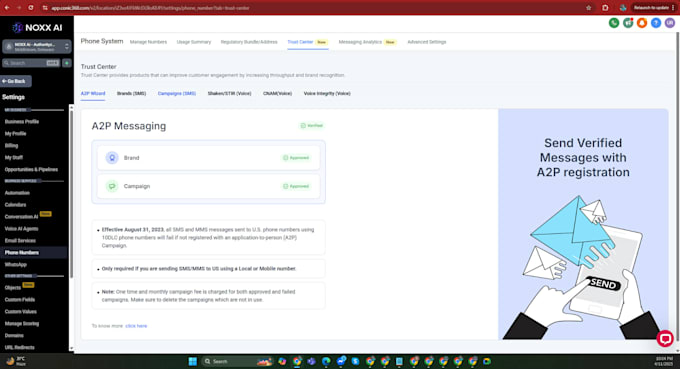The height and width of the screenshot is (369, 680).
Task: Click the sidebar Search field
Action: pos(31,63)
